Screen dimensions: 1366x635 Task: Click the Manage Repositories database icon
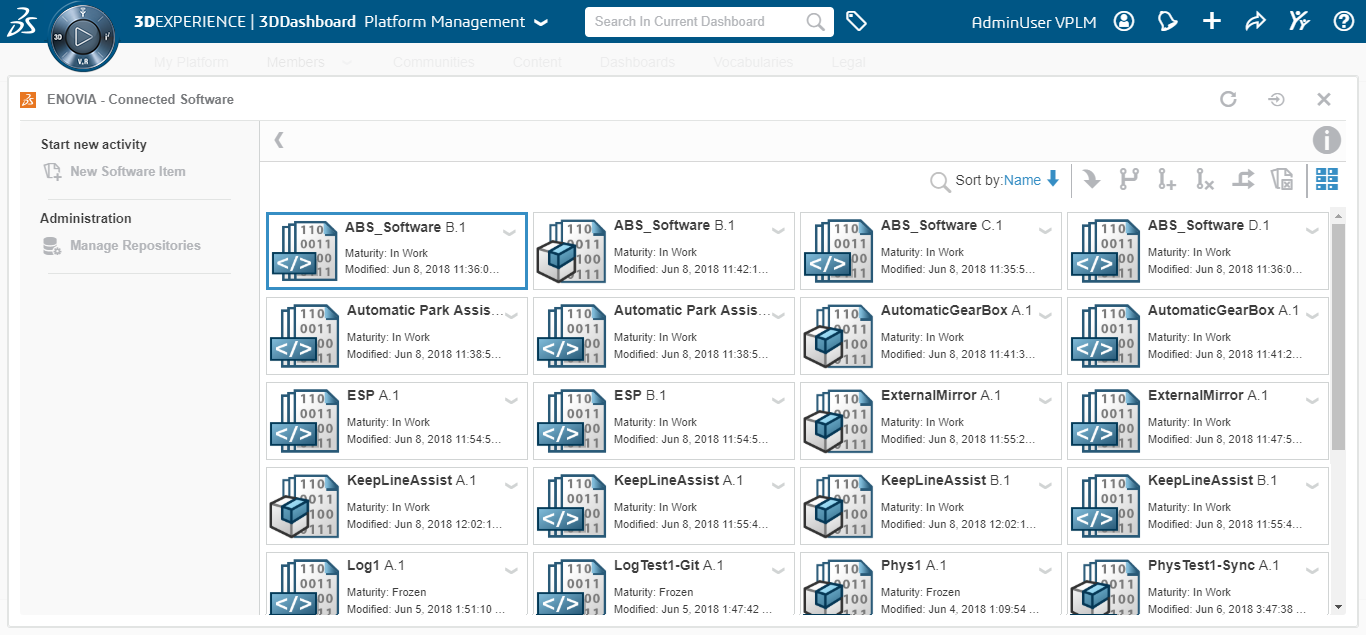(x=52, y=246)
